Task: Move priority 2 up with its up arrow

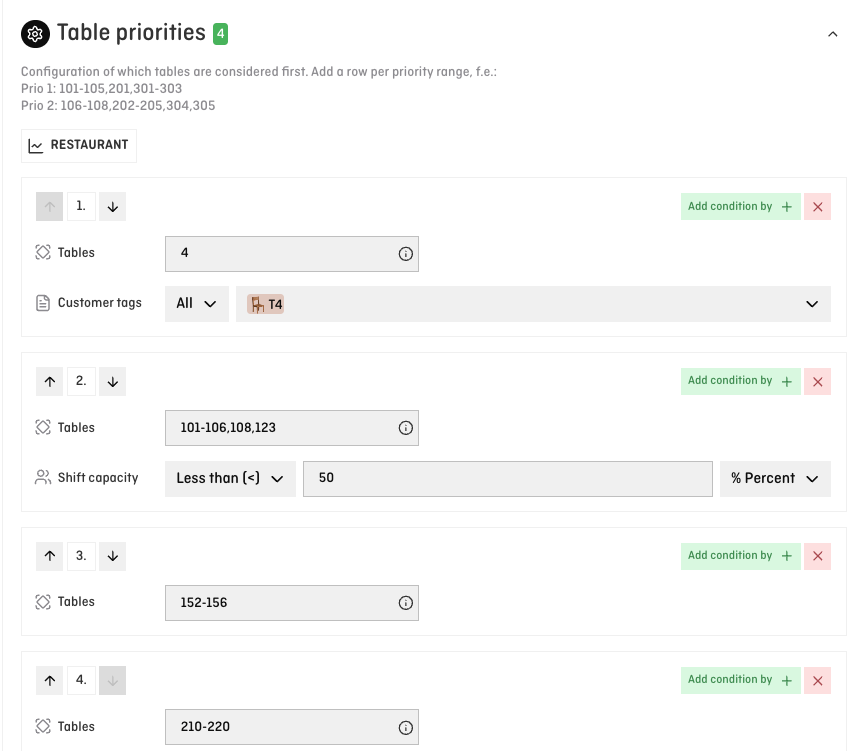Action: (49, 381)
